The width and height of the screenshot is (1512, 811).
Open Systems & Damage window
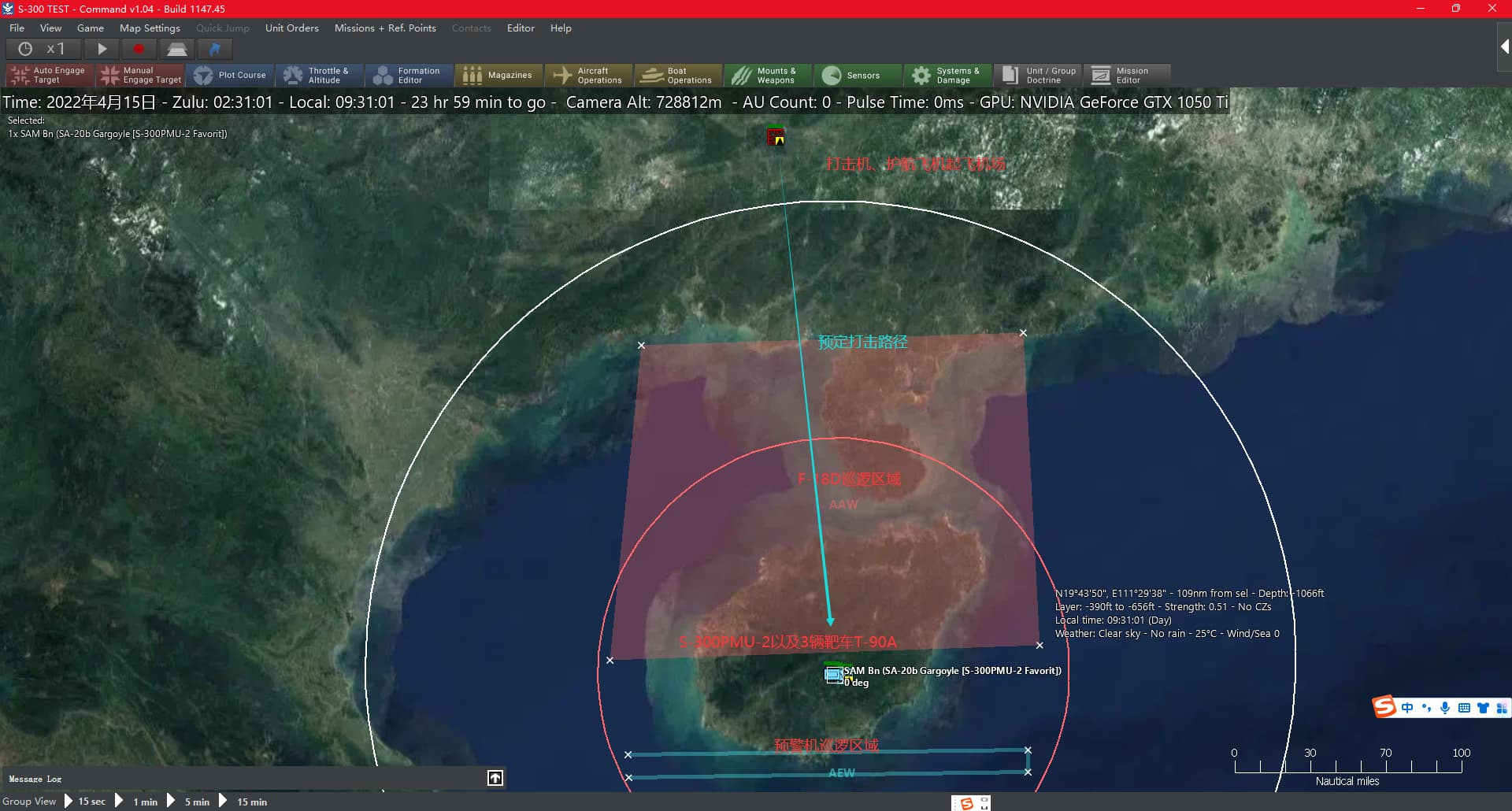click(948, 76)
